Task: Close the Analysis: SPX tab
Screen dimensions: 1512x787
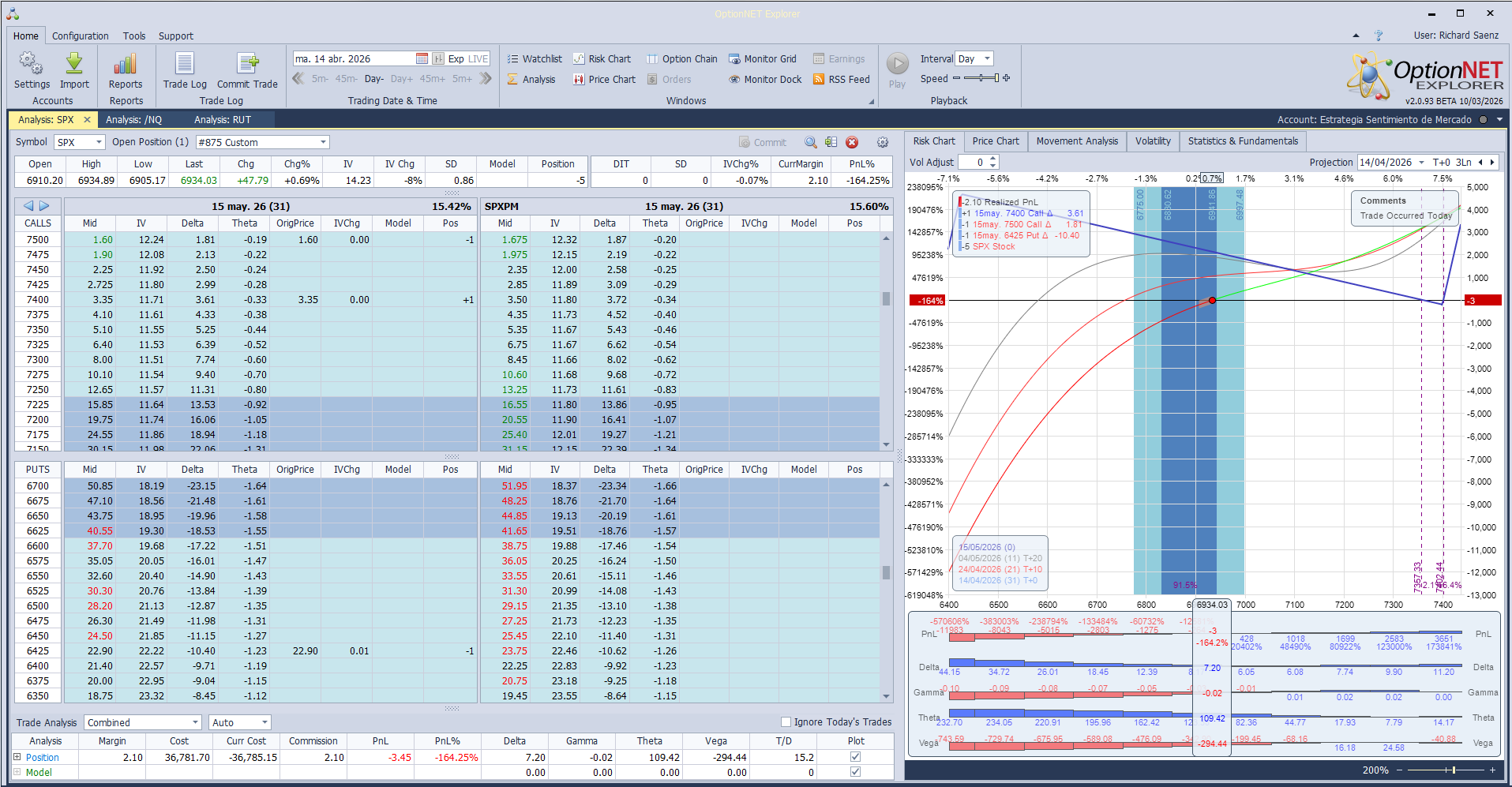Action: pos(87,120)
